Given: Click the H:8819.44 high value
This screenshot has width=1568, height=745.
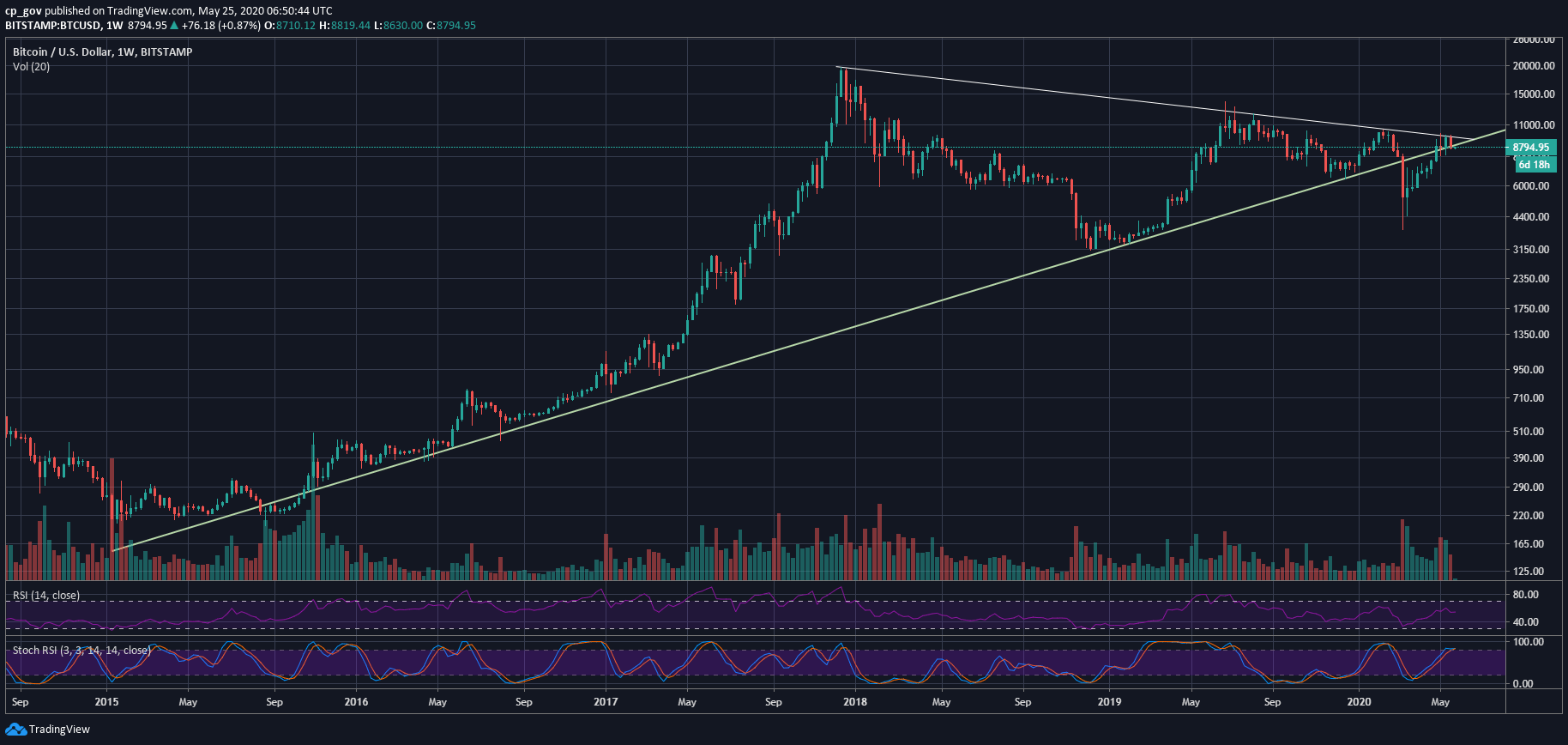Looking at the screenshot, I should click(345, 26).
